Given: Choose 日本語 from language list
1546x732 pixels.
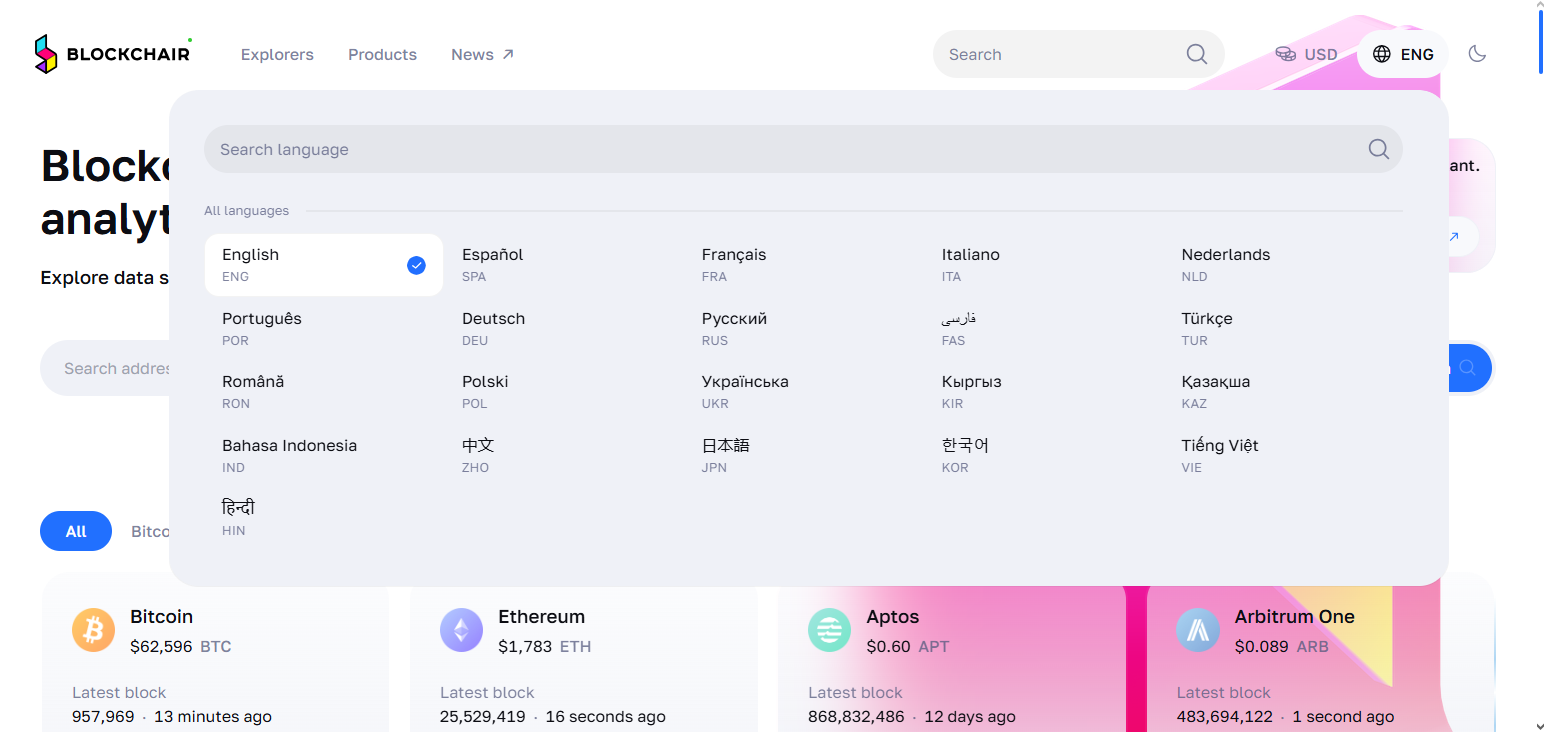Looking at the screenshot, I should click(x=802, y=455).
